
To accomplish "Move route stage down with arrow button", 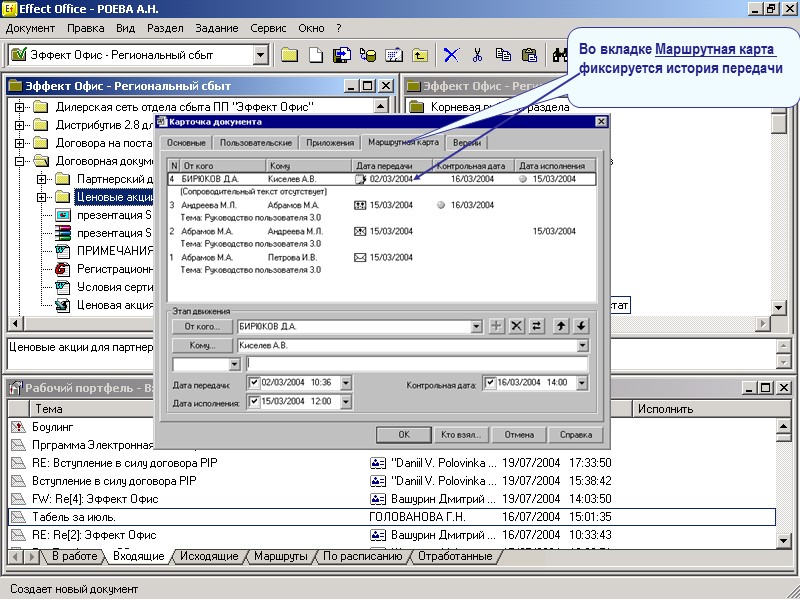I will (x=581, y=326).
